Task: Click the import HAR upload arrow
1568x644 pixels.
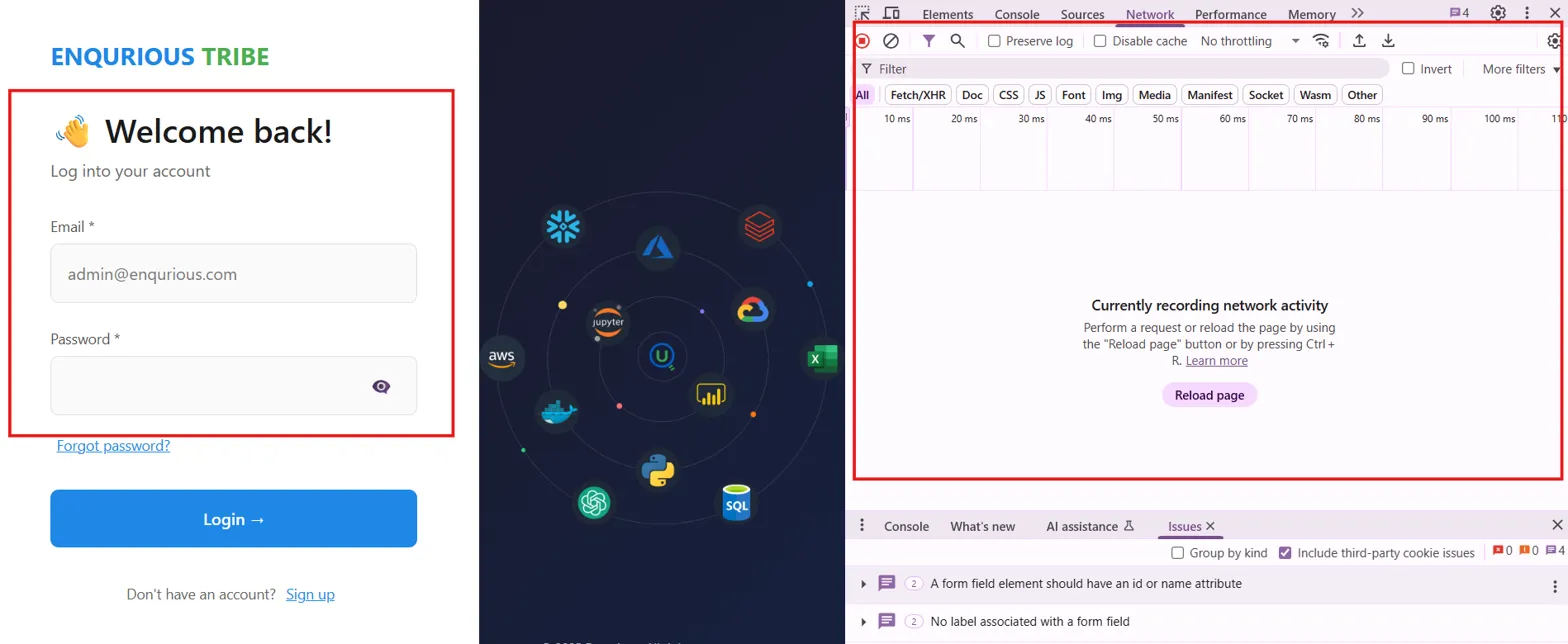Action: [x=1359, y=41]
